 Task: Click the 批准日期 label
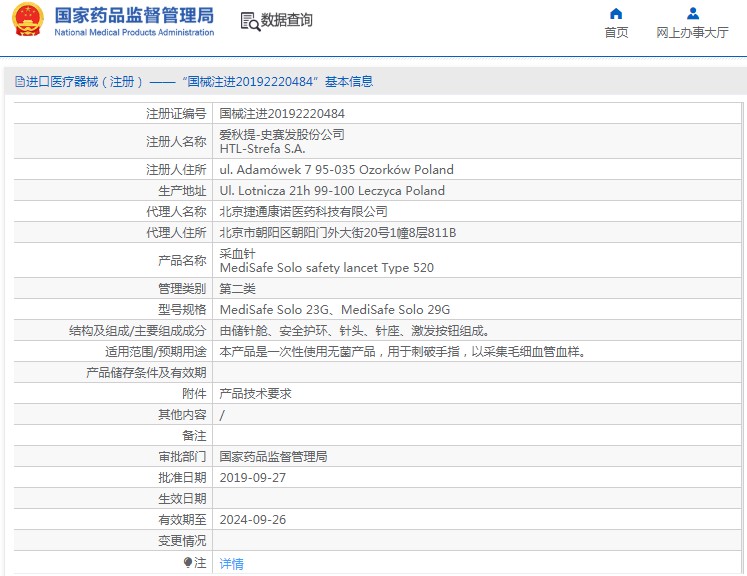tap(182, 477)
